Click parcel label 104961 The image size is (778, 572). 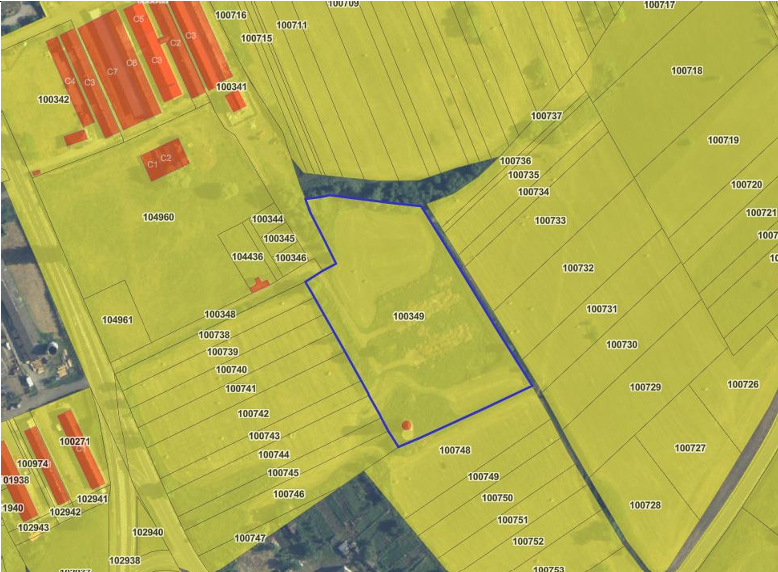(x=117, y=320)
